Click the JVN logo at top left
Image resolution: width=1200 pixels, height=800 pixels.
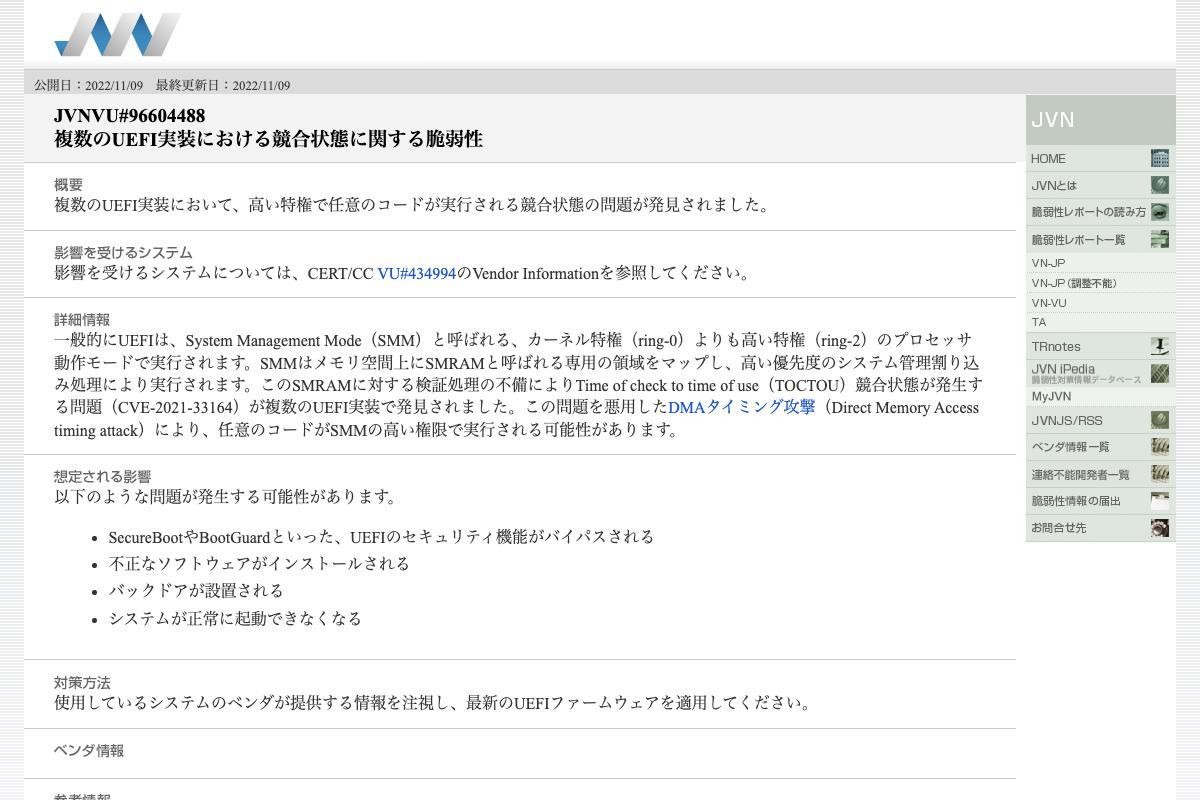pyautogui.click(x=118, y=34)
